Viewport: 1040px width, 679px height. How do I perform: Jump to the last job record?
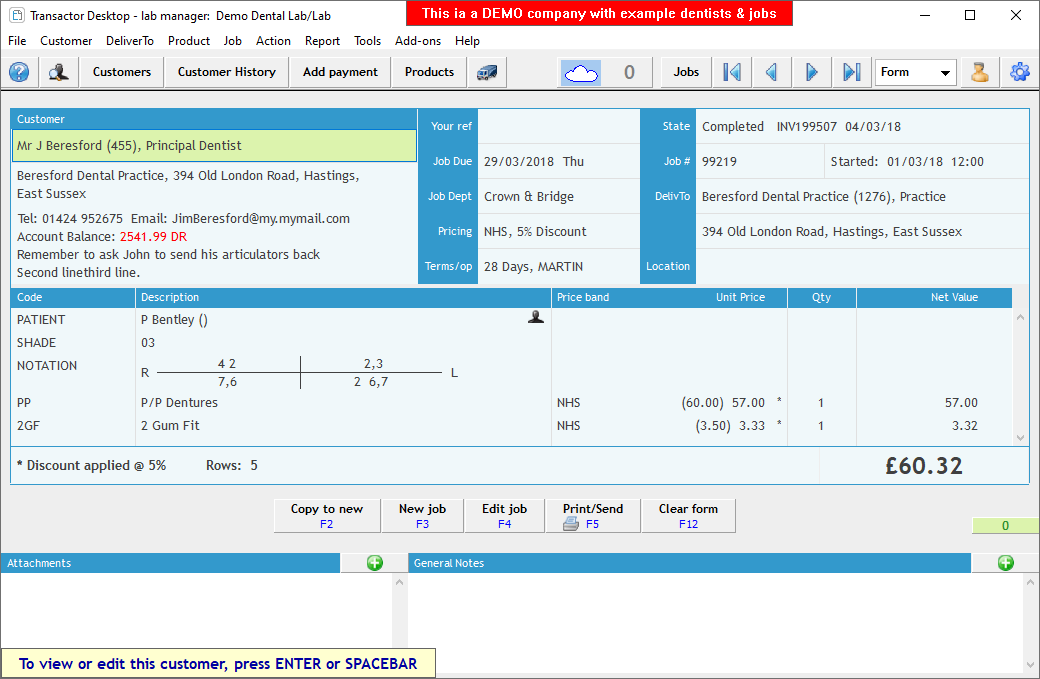click(851, 72)
